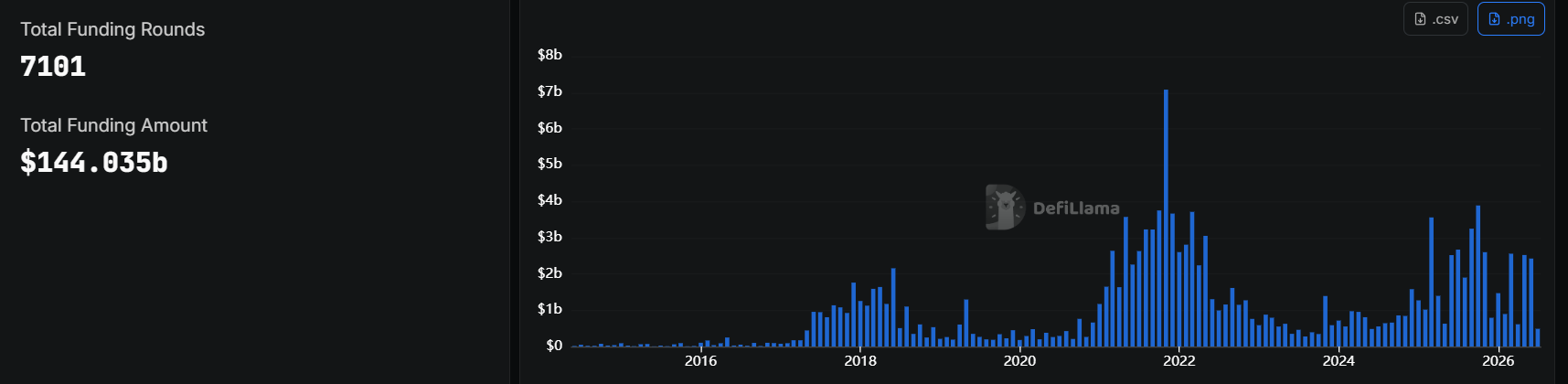The width and height of the screenshot is (1568, 384).
Task: Click the DefiLlama watermark text
Action: pos(1076,208)
